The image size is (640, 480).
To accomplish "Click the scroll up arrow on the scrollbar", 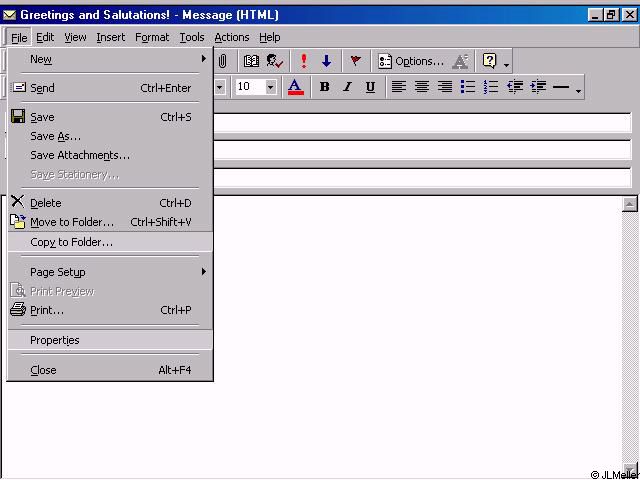I will [x=629, y=204].
